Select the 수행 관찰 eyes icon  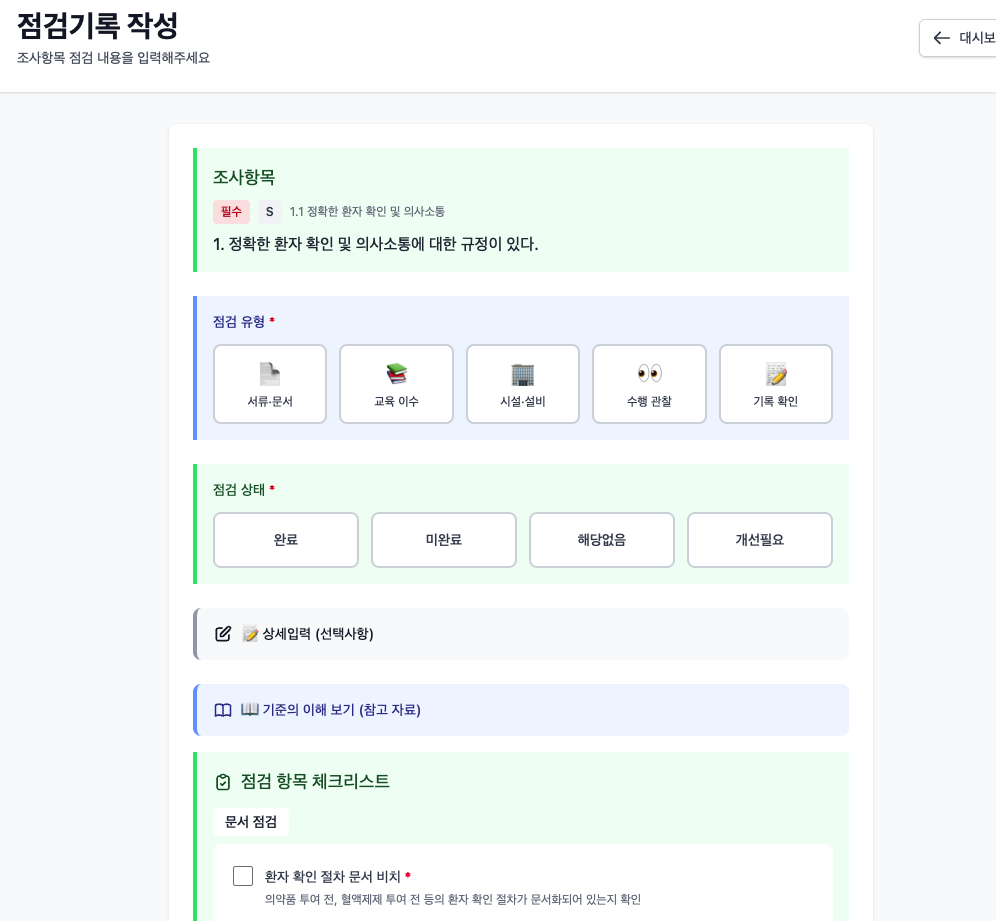[648, 374]
